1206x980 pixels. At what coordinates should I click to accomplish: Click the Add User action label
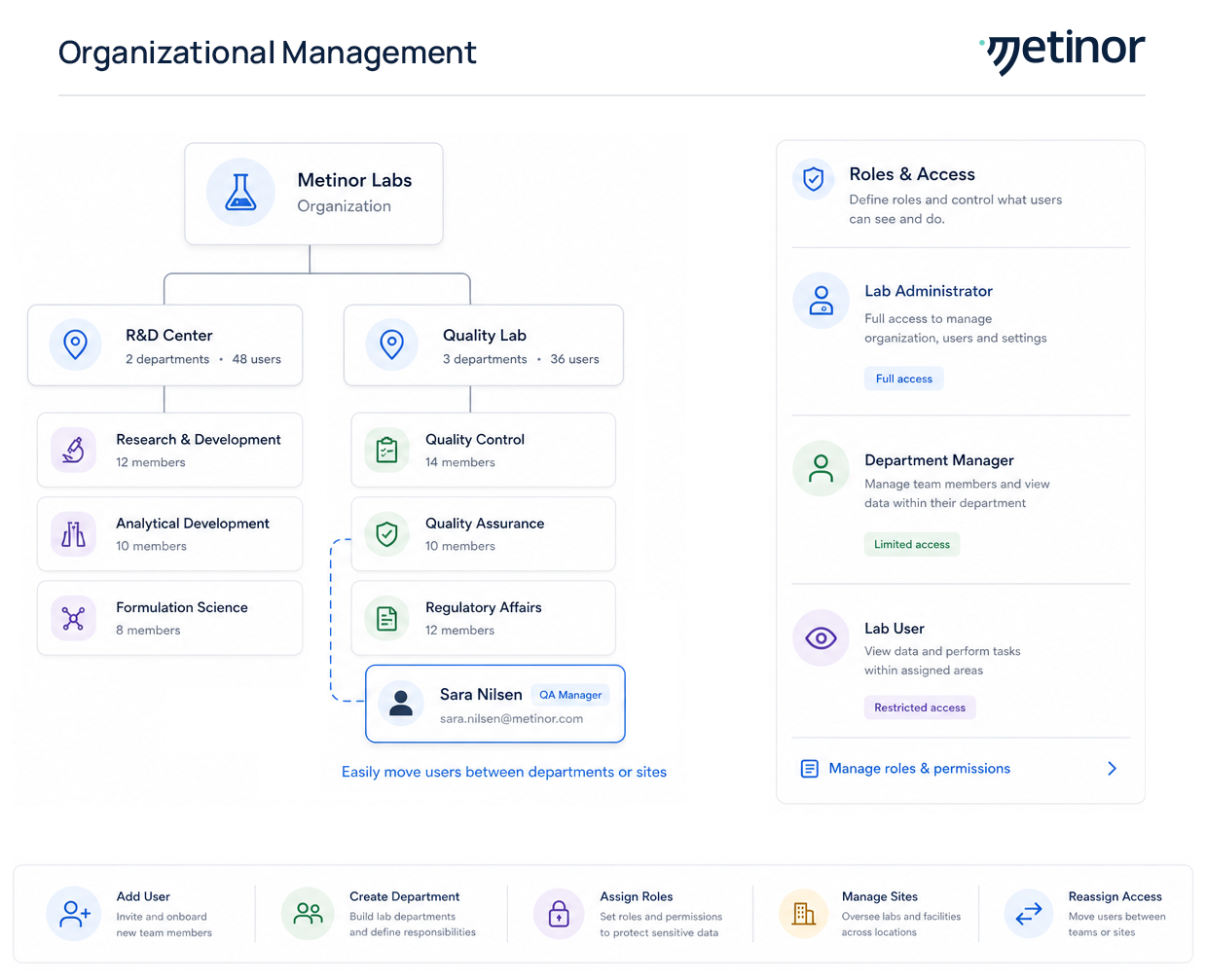[x=143, y=896]
